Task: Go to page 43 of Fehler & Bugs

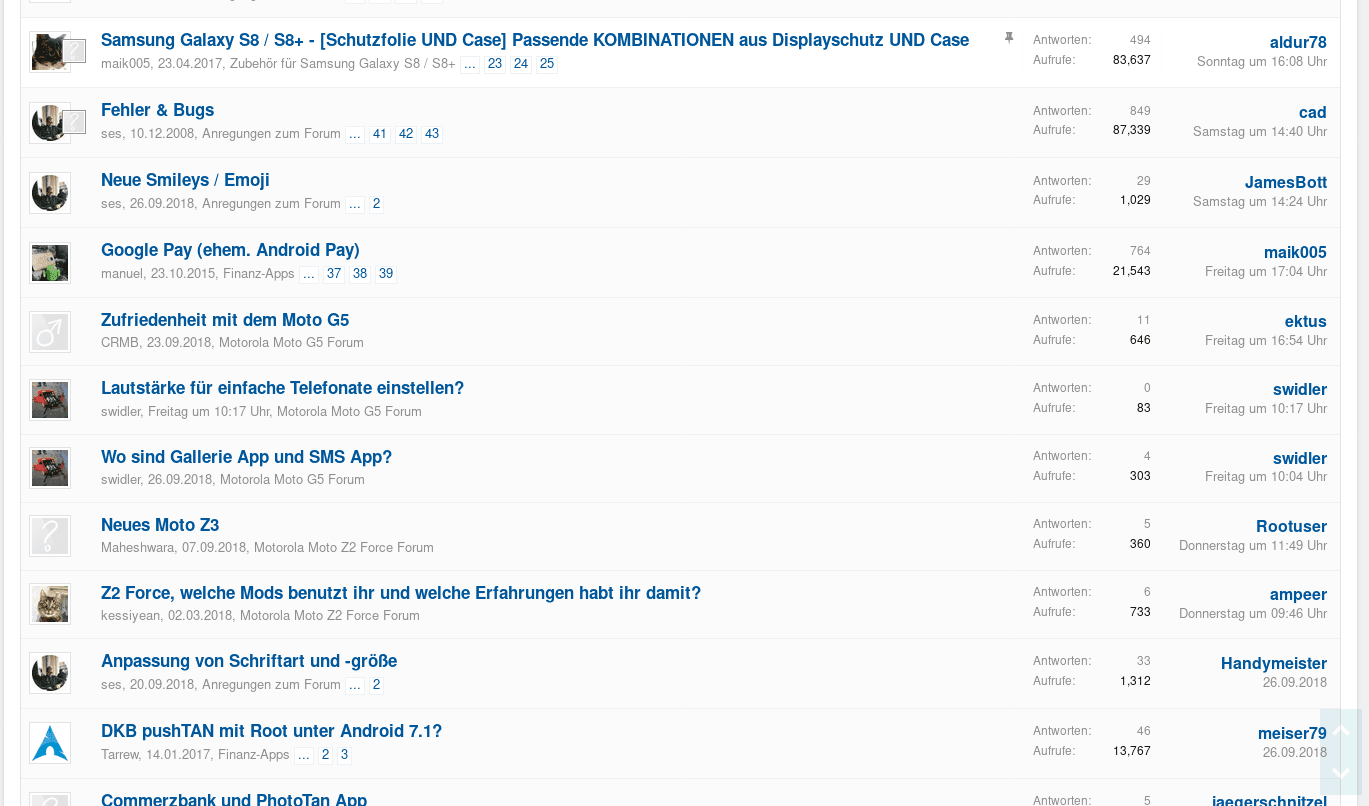Action: point(432,134)
